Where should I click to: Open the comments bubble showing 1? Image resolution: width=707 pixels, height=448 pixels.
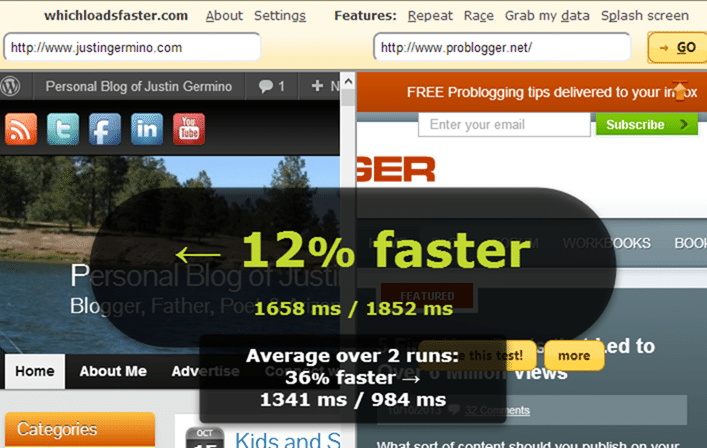(271, 86)
